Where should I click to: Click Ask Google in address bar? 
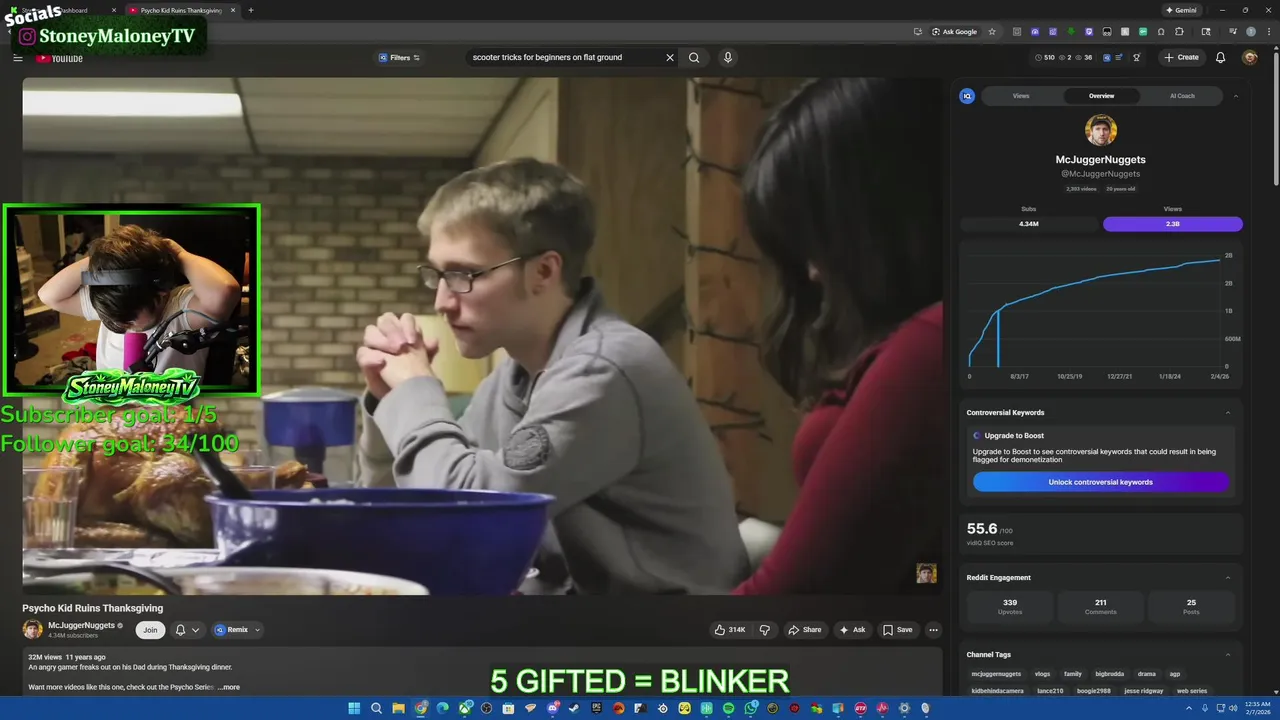point(955,32)
